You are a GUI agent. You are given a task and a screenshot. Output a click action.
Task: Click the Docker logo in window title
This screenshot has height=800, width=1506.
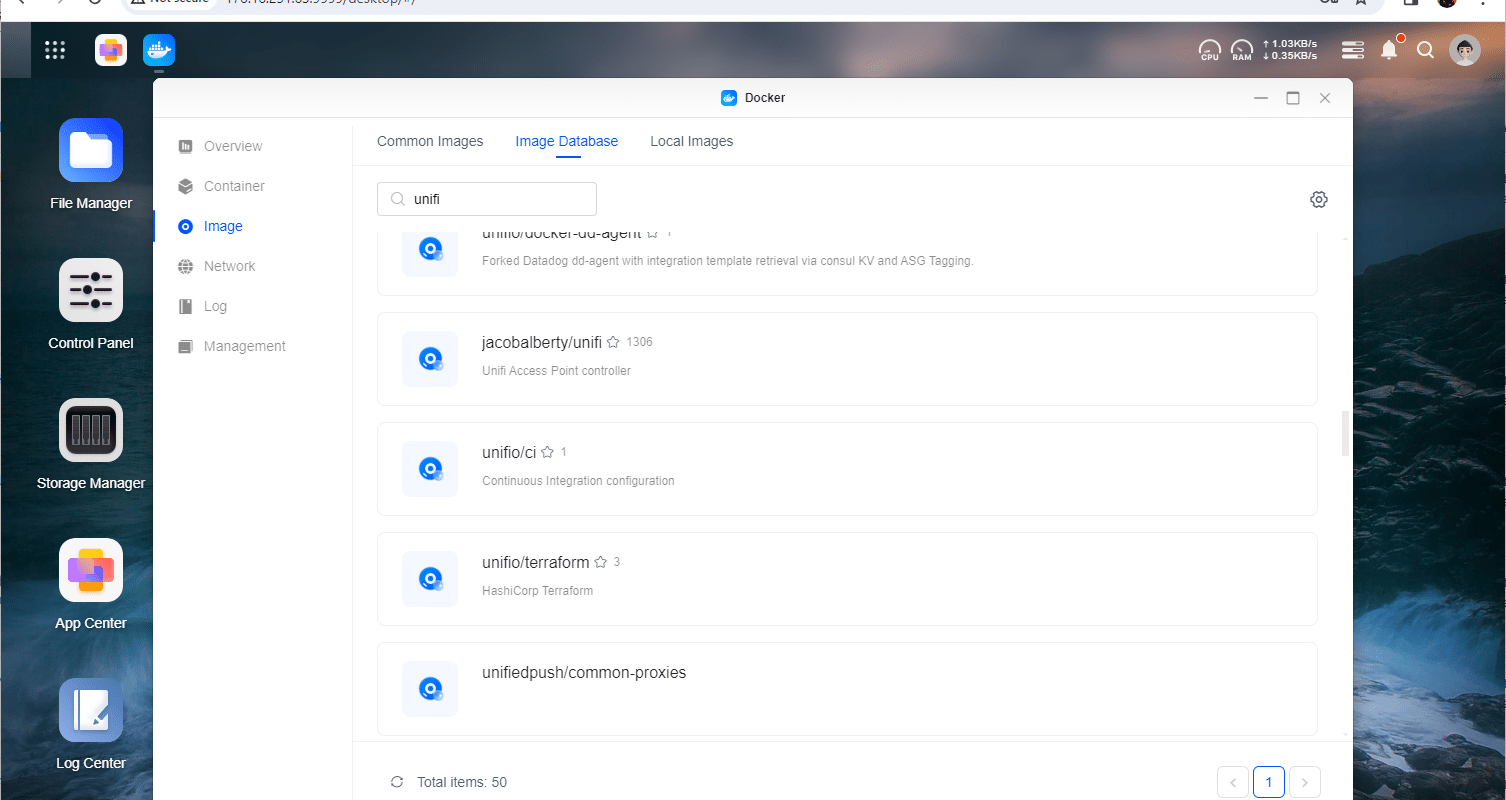[729, 98]
